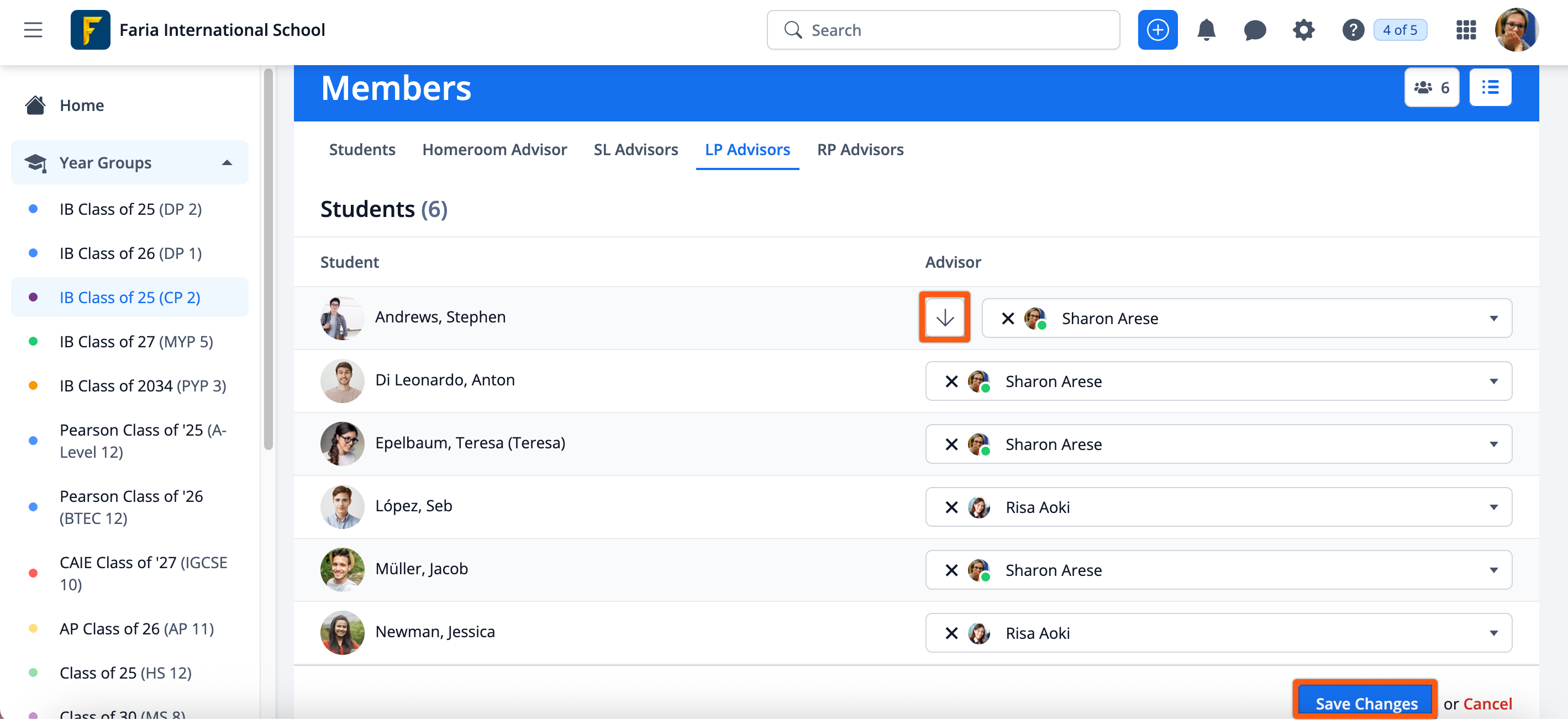Click the blue plus add button
Viewport: 1568px width, 720px height.
click(1157, 30)
